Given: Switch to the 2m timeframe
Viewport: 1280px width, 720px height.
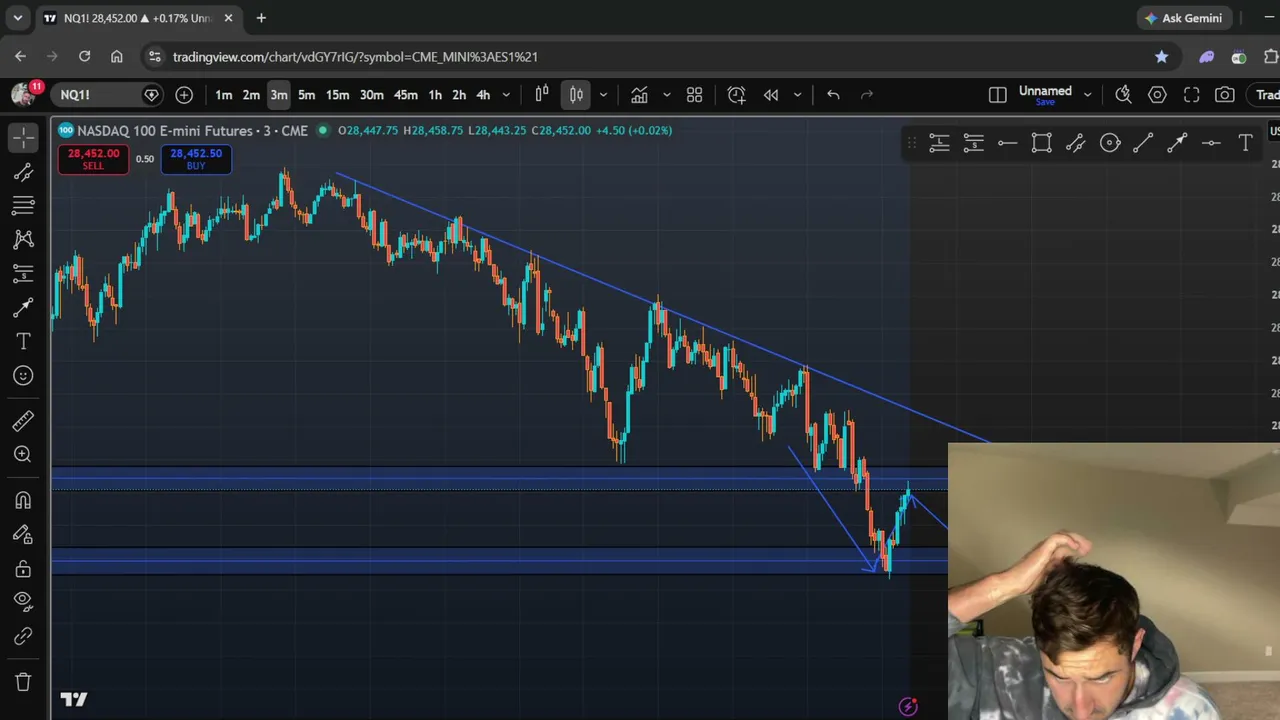Looking at the screenshot, I should tap(251, 95).
